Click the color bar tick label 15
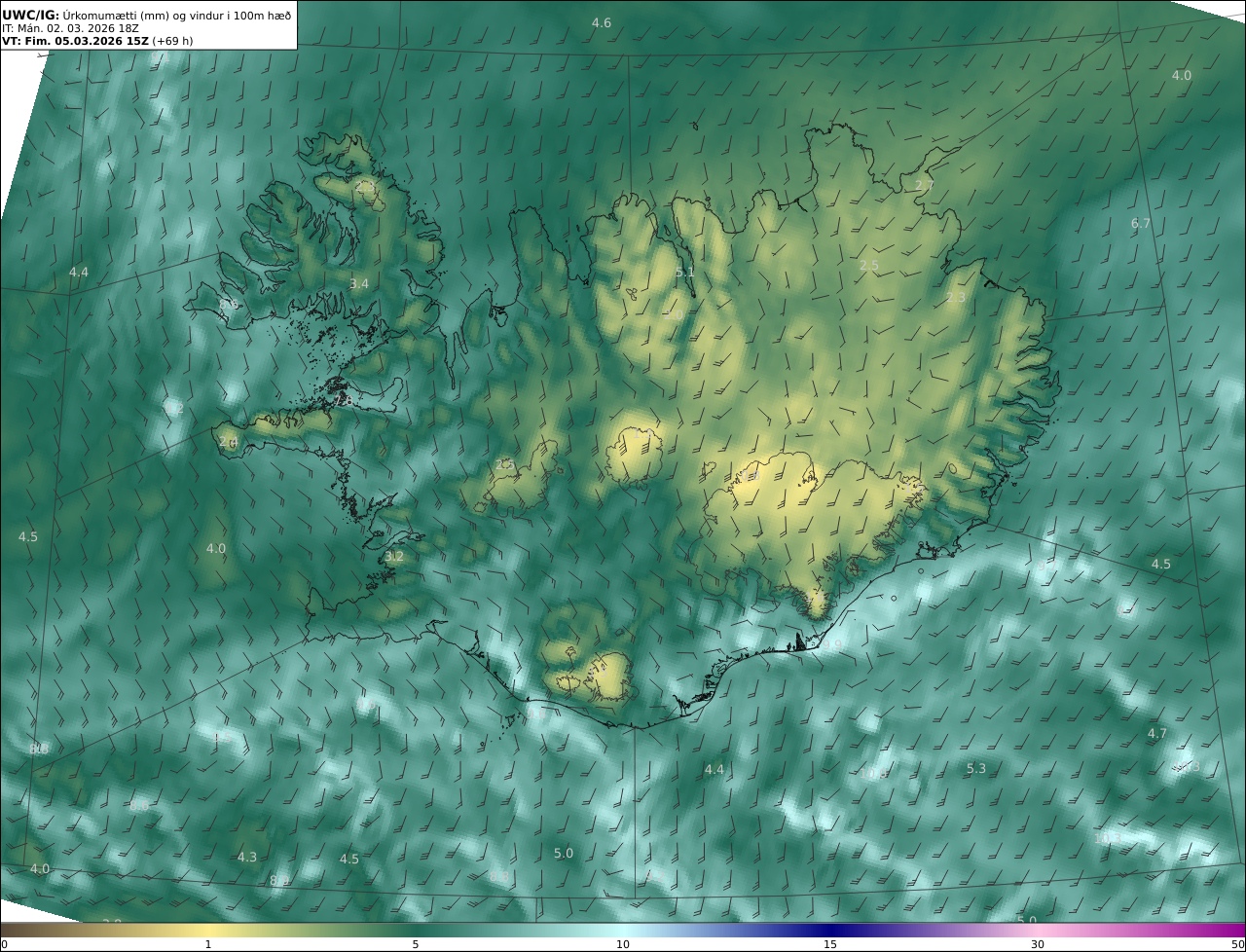 (830, 944)
